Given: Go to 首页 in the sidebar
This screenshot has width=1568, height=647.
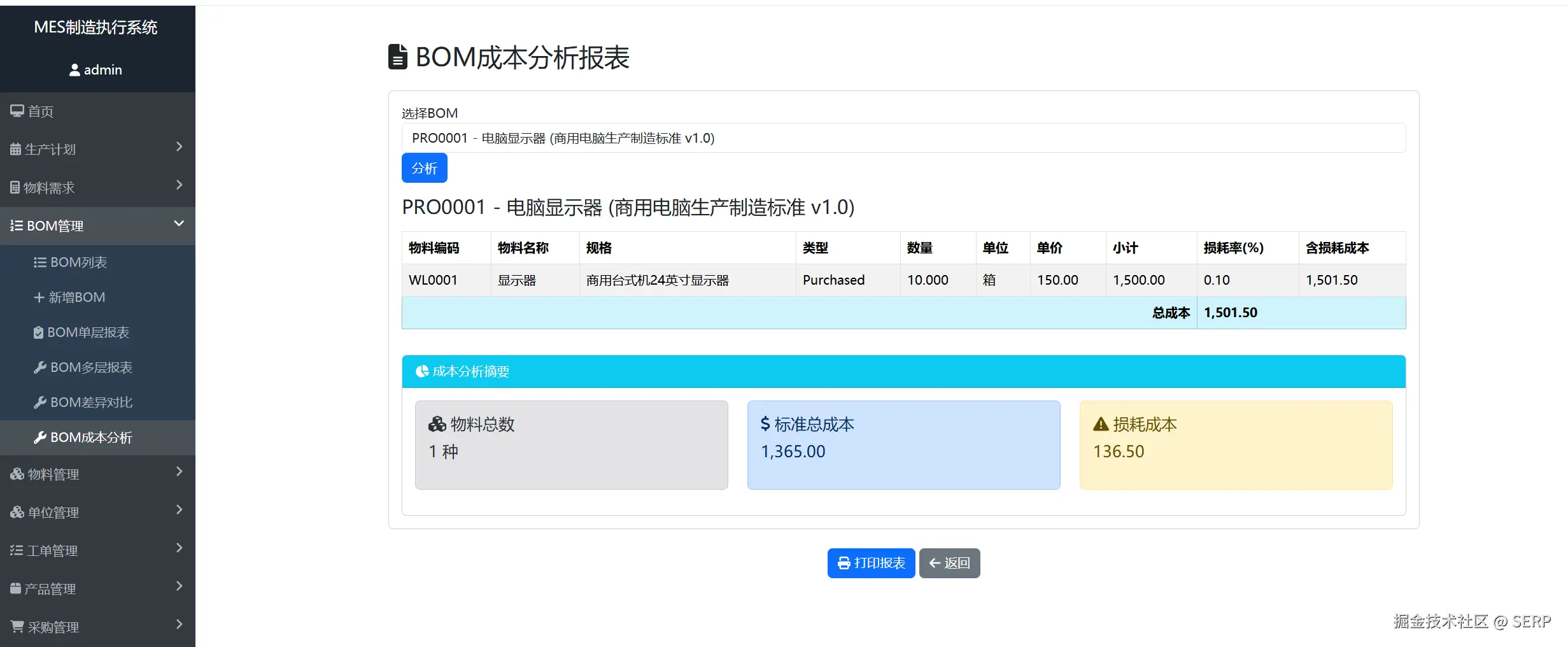Looking at the screenshot, I should click(97, 111).
